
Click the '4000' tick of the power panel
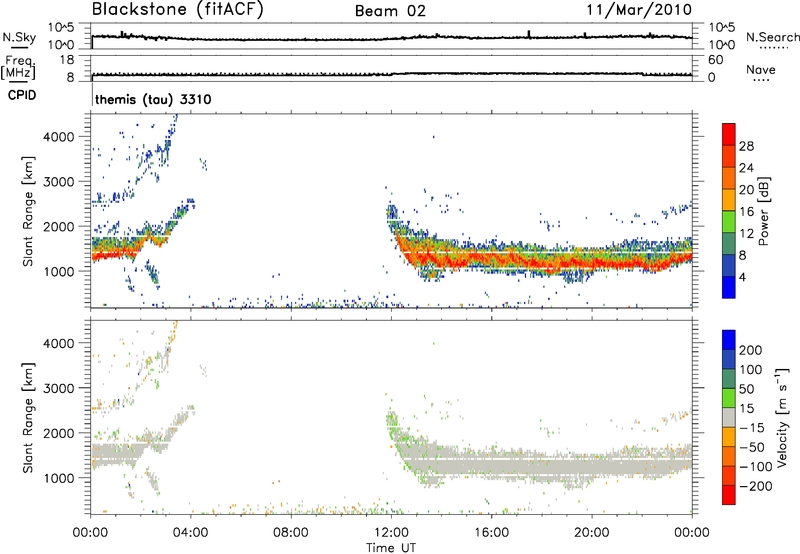pos(58,137)
